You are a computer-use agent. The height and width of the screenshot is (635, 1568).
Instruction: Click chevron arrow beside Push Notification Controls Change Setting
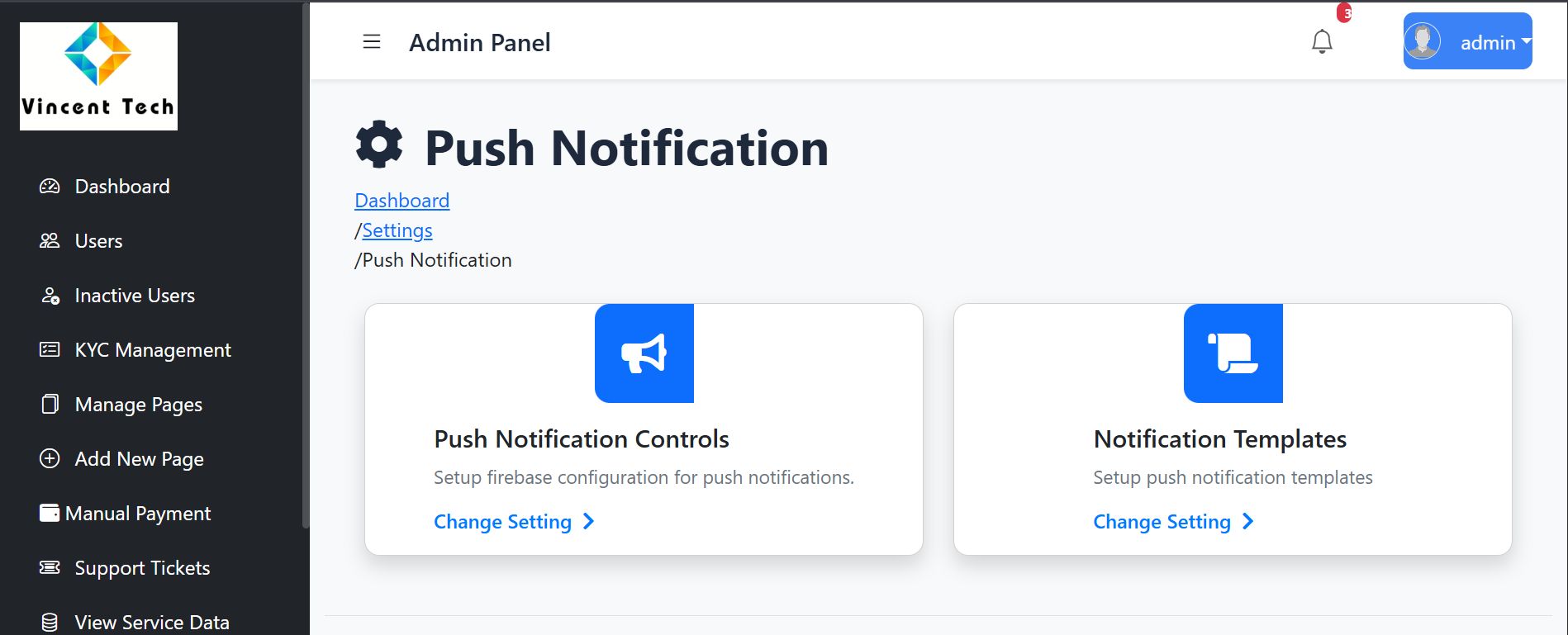click(x=588, y=522)
